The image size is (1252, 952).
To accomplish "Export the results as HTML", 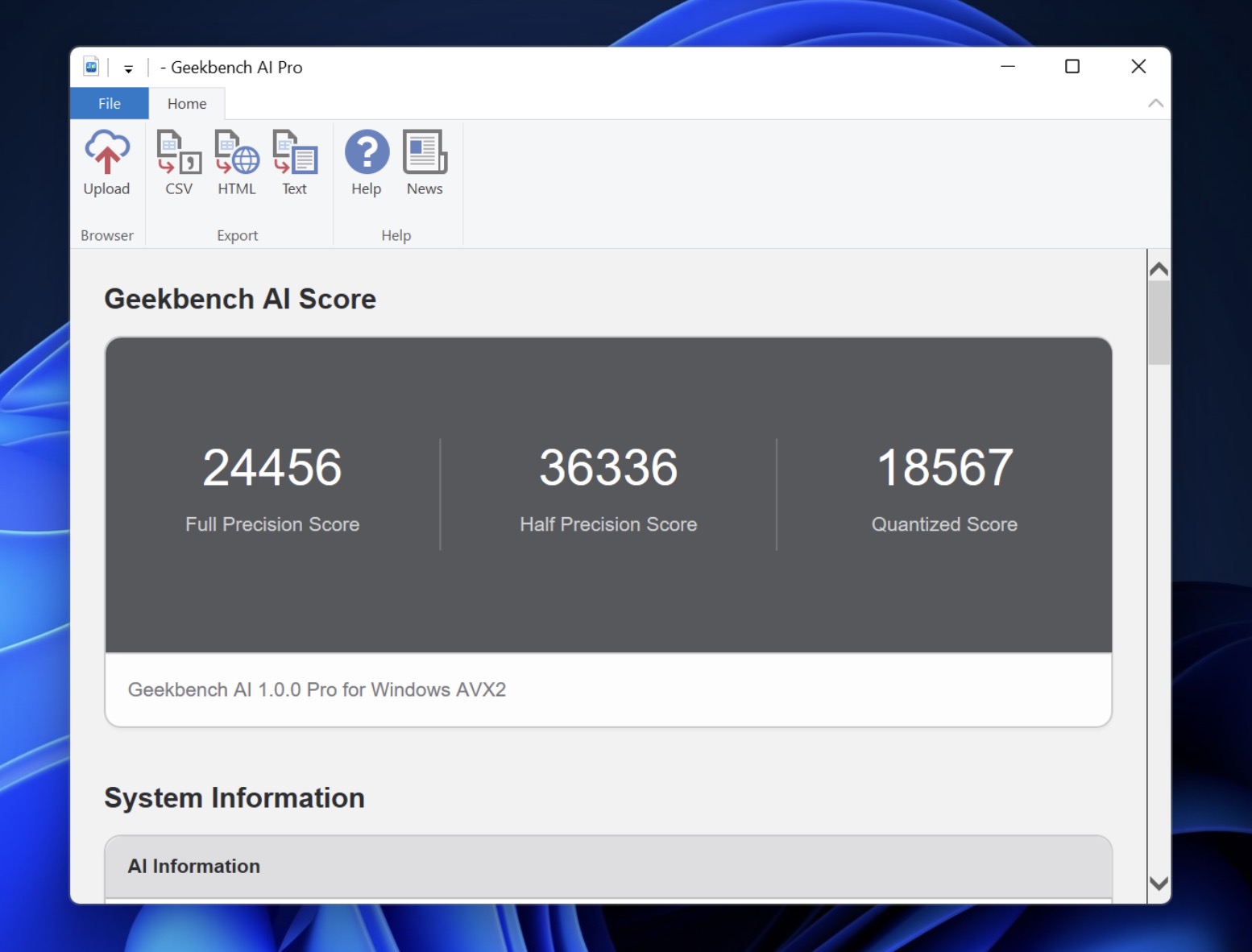I will tap(237, 163).
